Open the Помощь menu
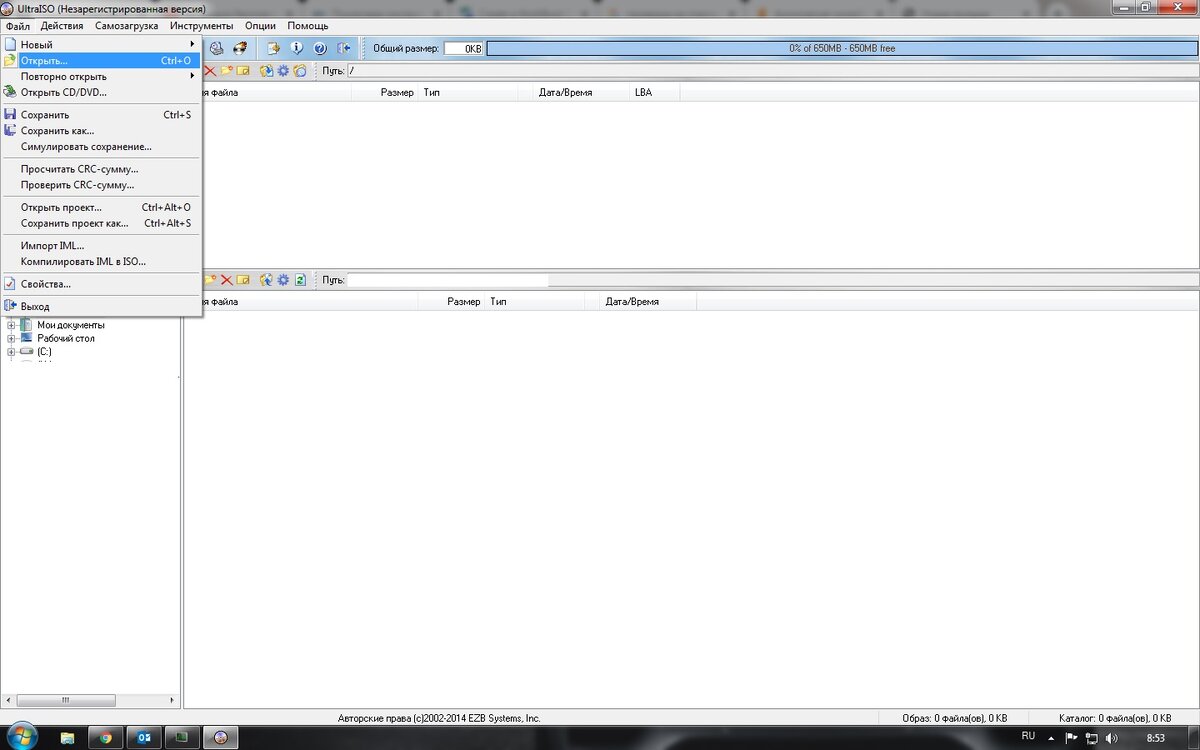 tap(308, 25)
